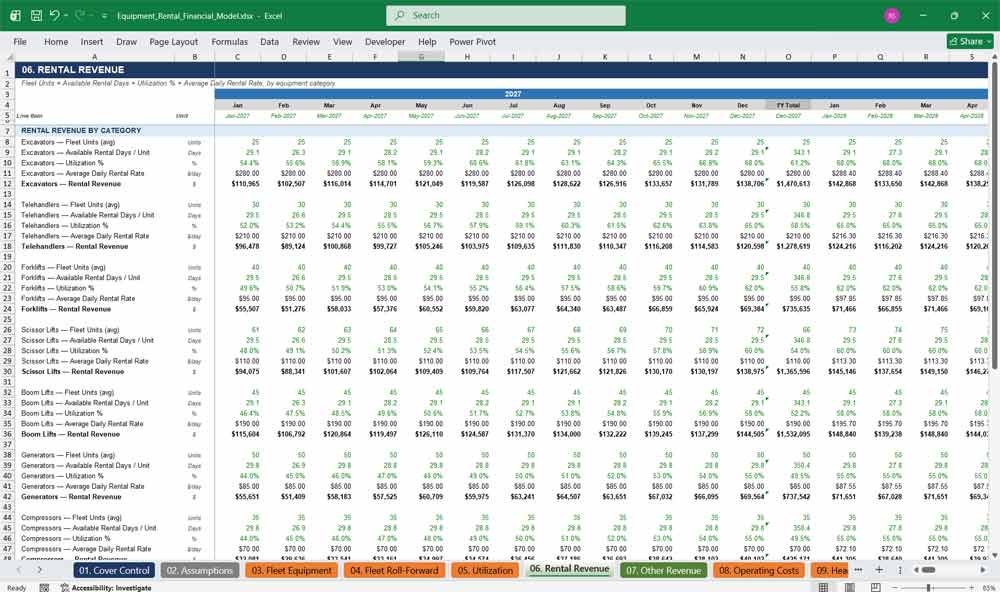Image resolution: width=1000 pixels, height=592 pixels.
Task: Open the Share button menu
Action: tap(970, 41)
